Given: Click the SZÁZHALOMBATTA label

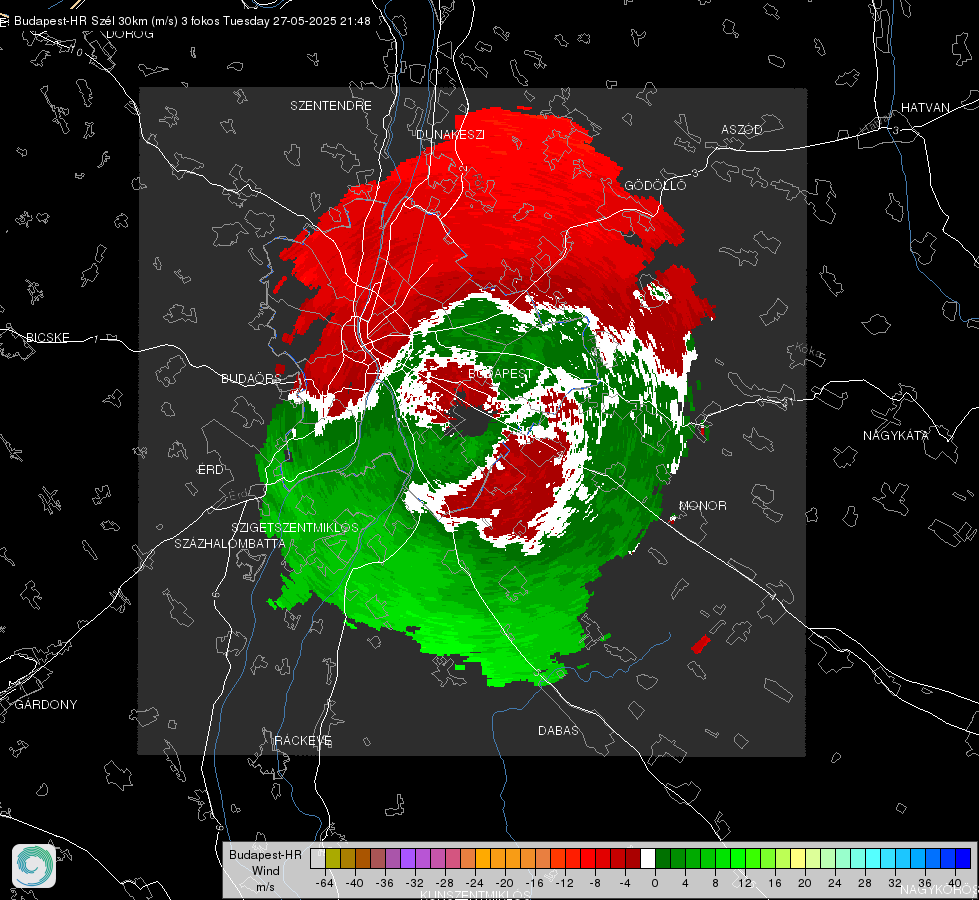Looking at the screenshot, I should click(x=230, y=543).
